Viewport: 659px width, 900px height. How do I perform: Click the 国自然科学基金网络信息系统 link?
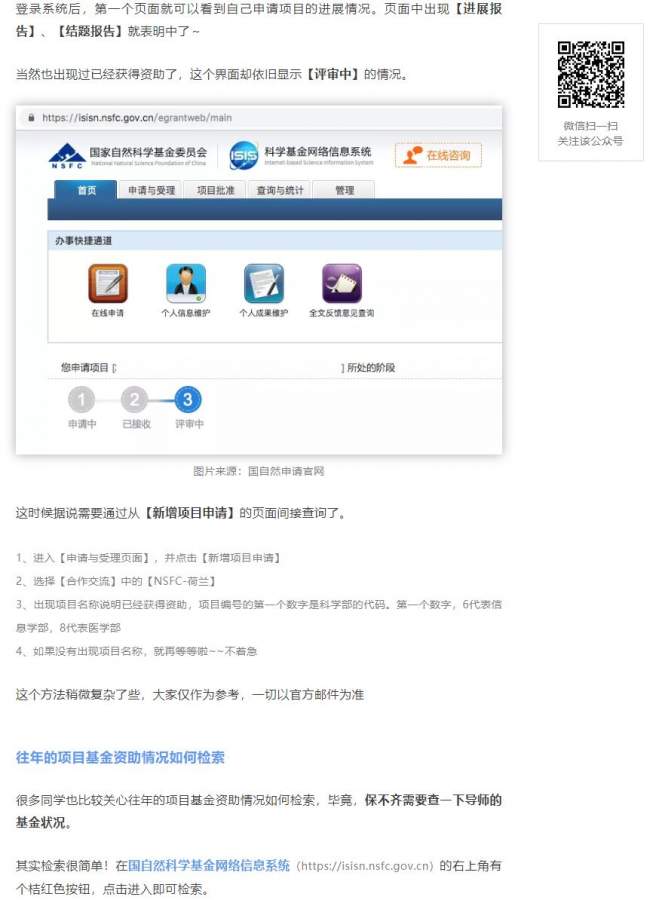point(209,865)
